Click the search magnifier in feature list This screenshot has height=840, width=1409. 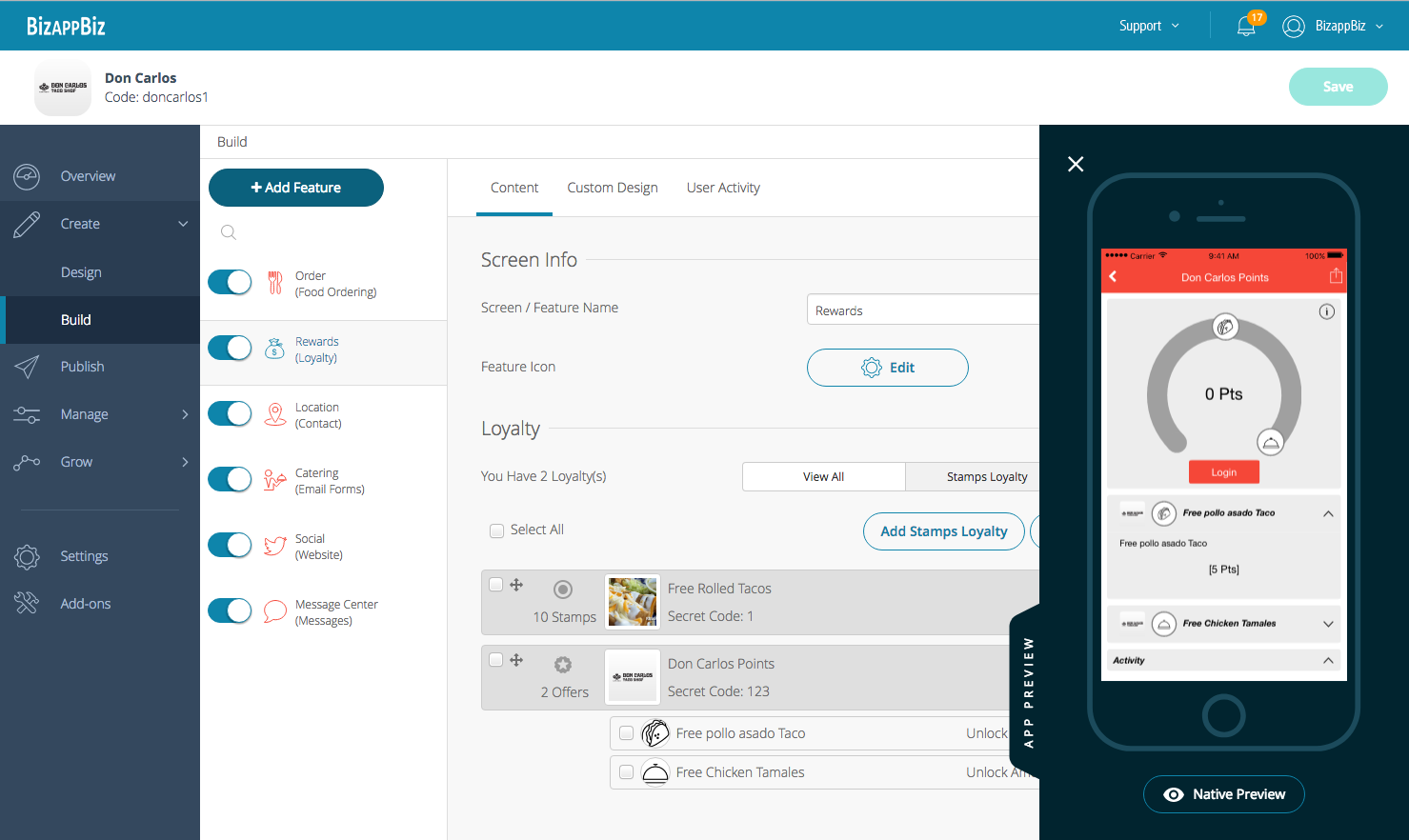click(x=229, y=232)
